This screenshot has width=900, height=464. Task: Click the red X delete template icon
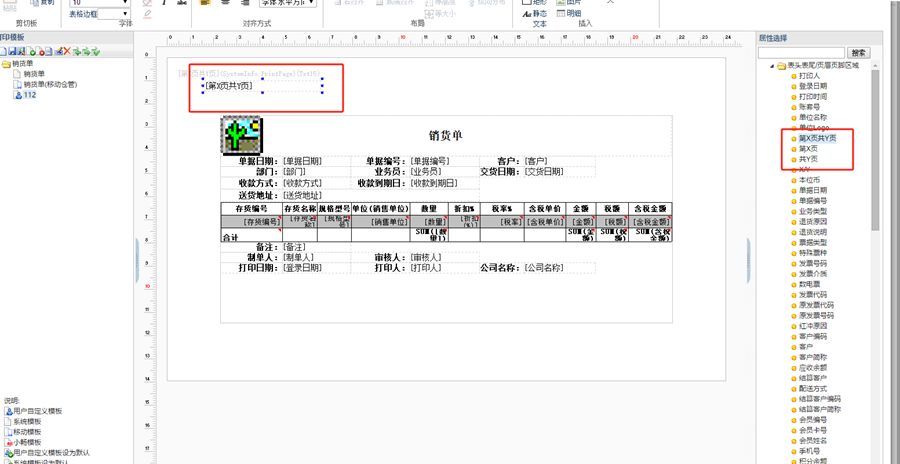click(x=67, y=52)
